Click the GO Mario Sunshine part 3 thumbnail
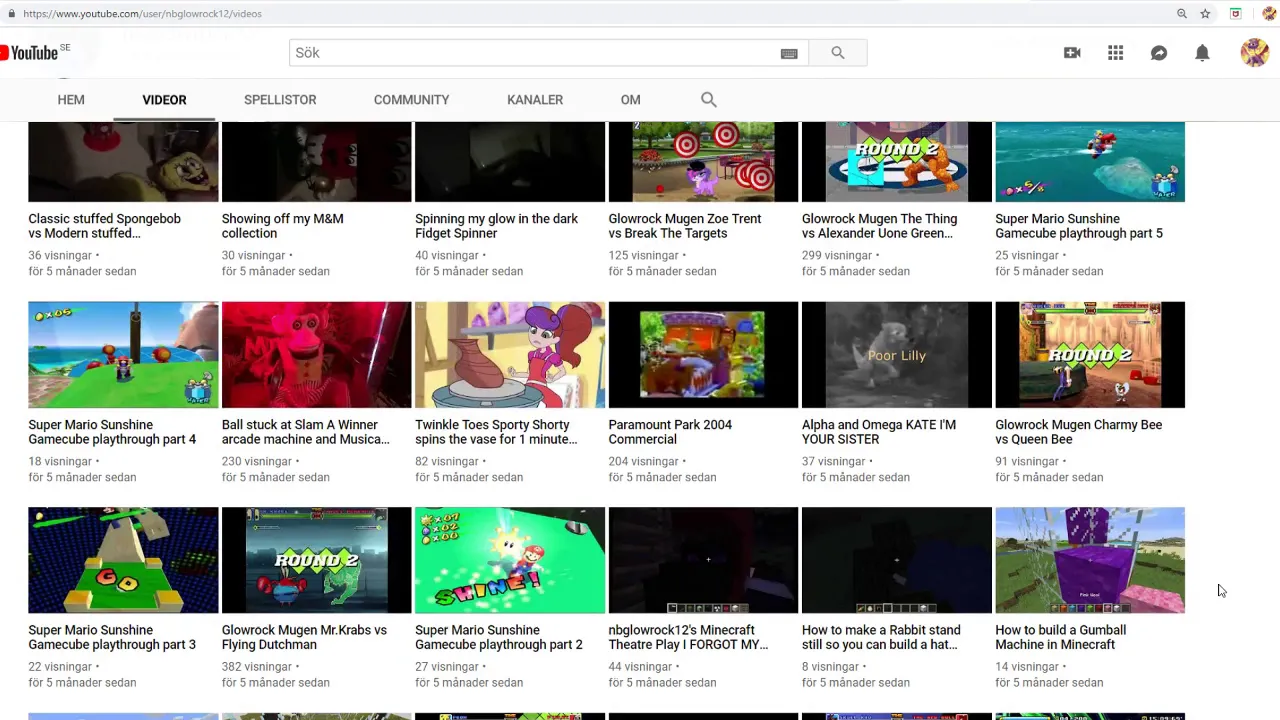 pyautogui.click(x=123, y=560)
